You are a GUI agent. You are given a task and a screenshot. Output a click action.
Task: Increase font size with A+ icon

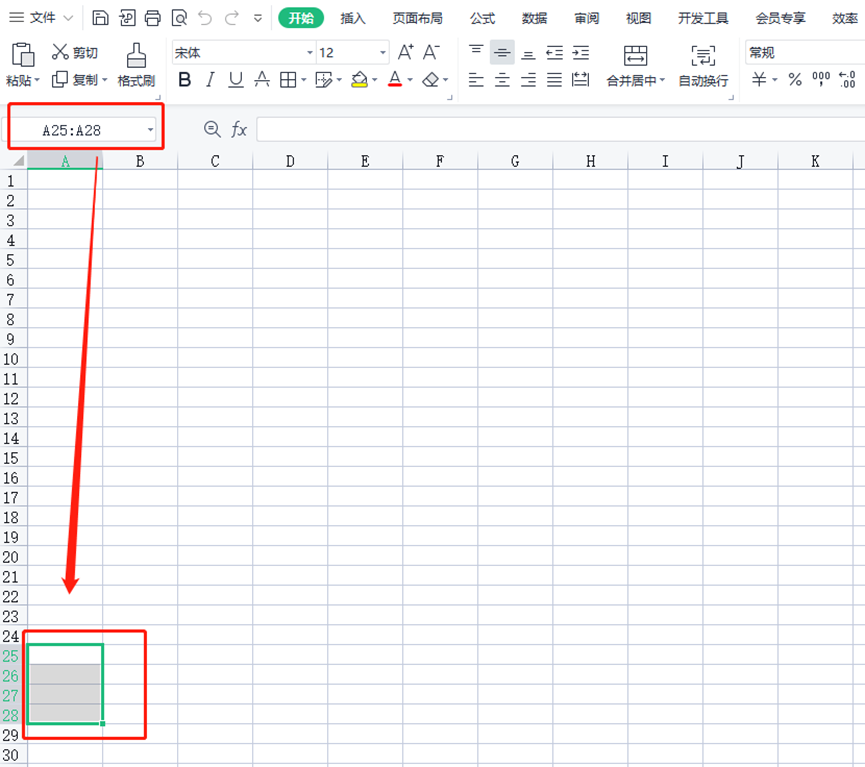[405, 52]
